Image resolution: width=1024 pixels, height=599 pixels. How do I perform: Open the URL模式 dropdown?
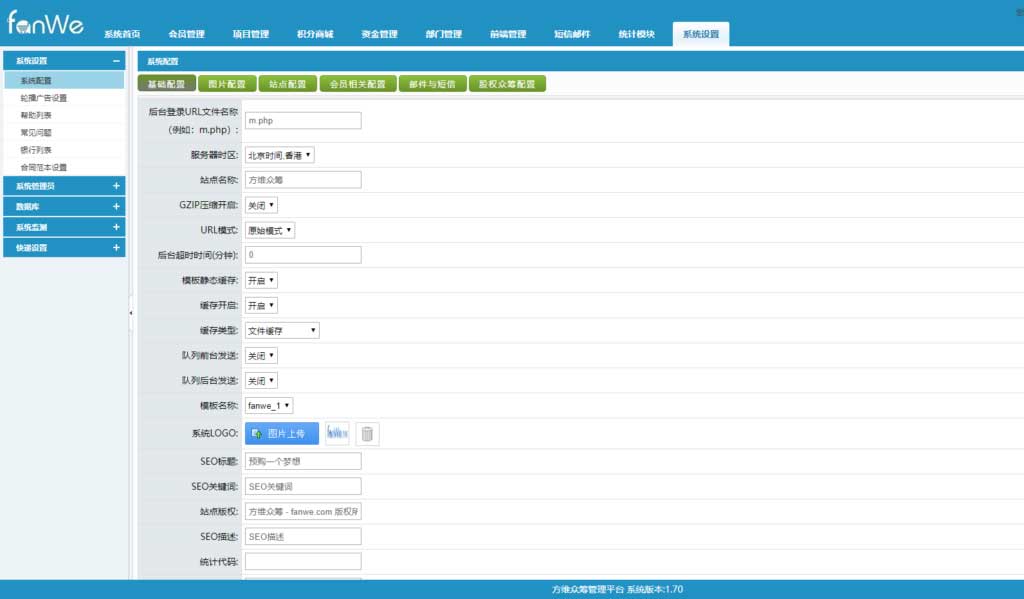coord(270,231)
